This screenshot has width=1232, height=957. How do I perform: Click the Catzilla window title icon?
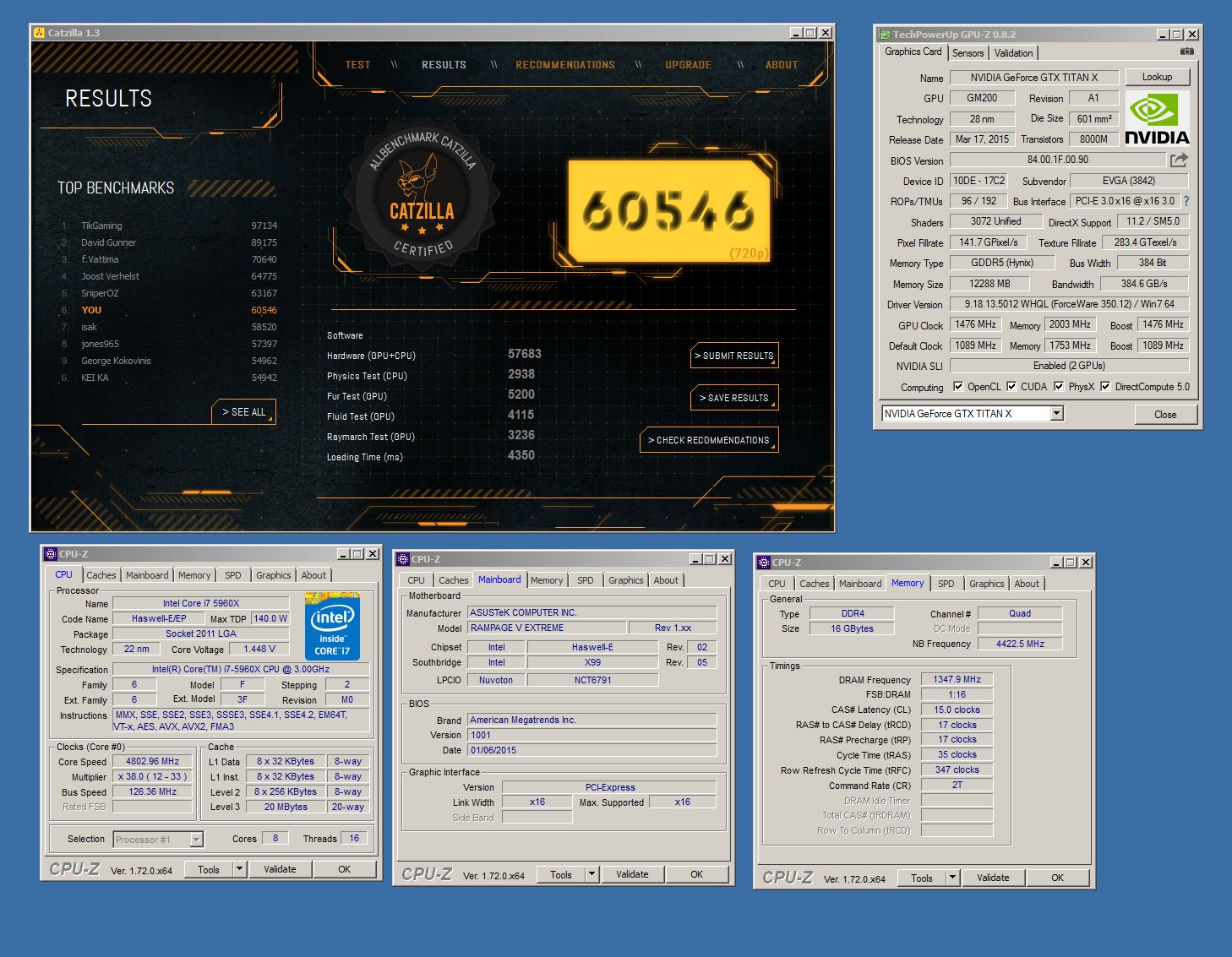tap(39, 33)
